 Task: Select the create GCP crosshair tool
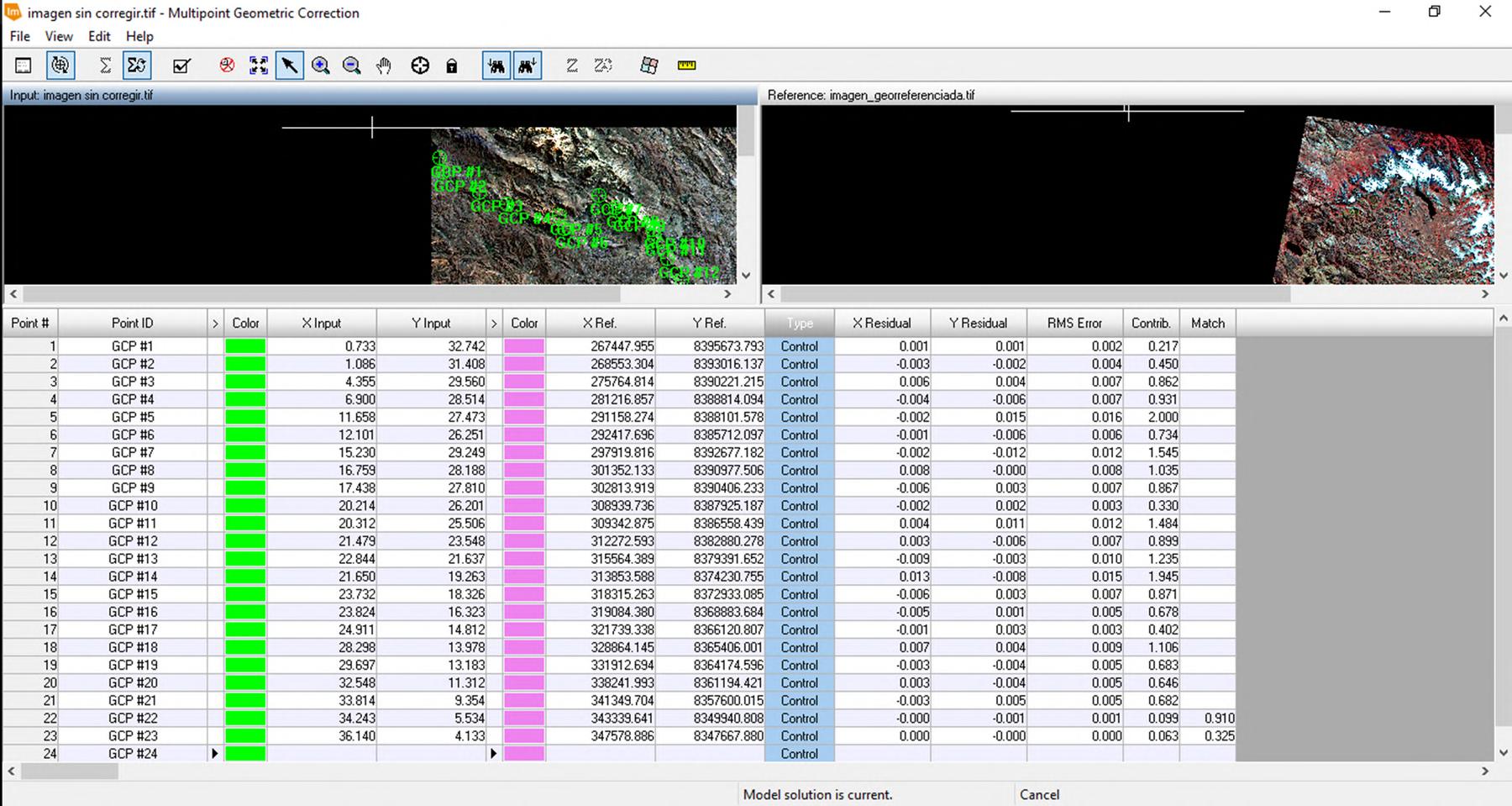(x=420, y=66)
